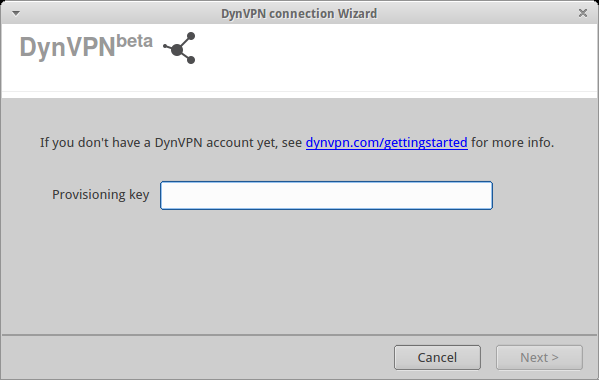Focus the Provisioning key text field
Viewport: 599px width, 380px height.
[x=326, y=196]
